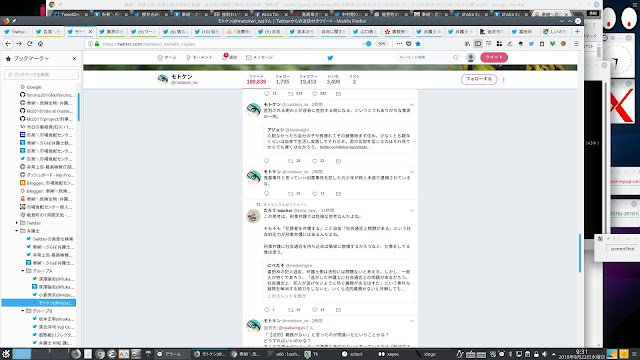Click the red ツイート button
Image resolution: width=640 pixels, height=360 pixels.
(494, 57)
